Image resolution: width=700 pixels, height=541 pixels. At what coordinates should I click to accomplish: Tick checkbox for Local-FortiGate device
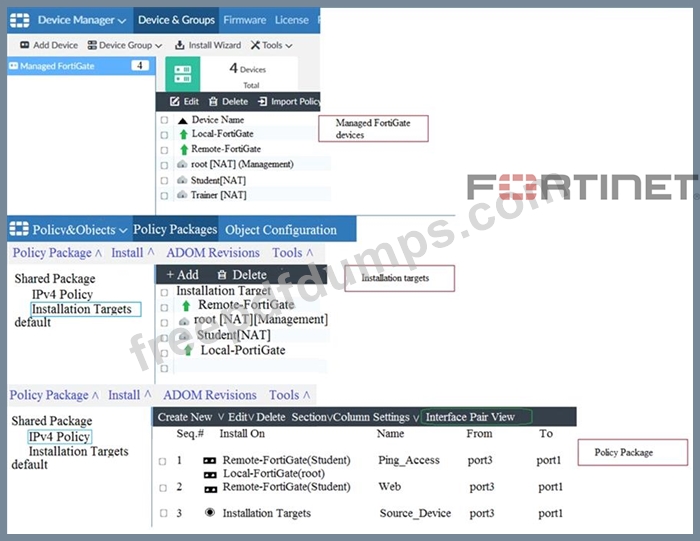coord(164,135)
